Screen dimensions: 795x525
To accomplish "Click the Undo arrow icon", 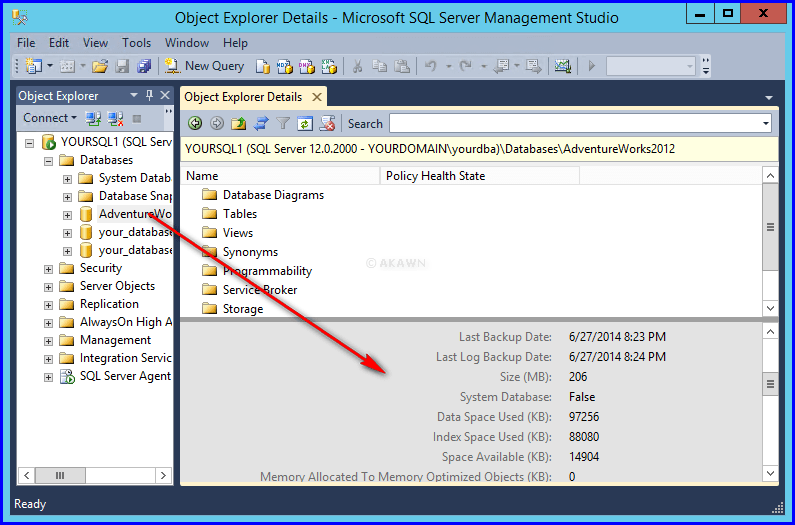I will (430, 66).
